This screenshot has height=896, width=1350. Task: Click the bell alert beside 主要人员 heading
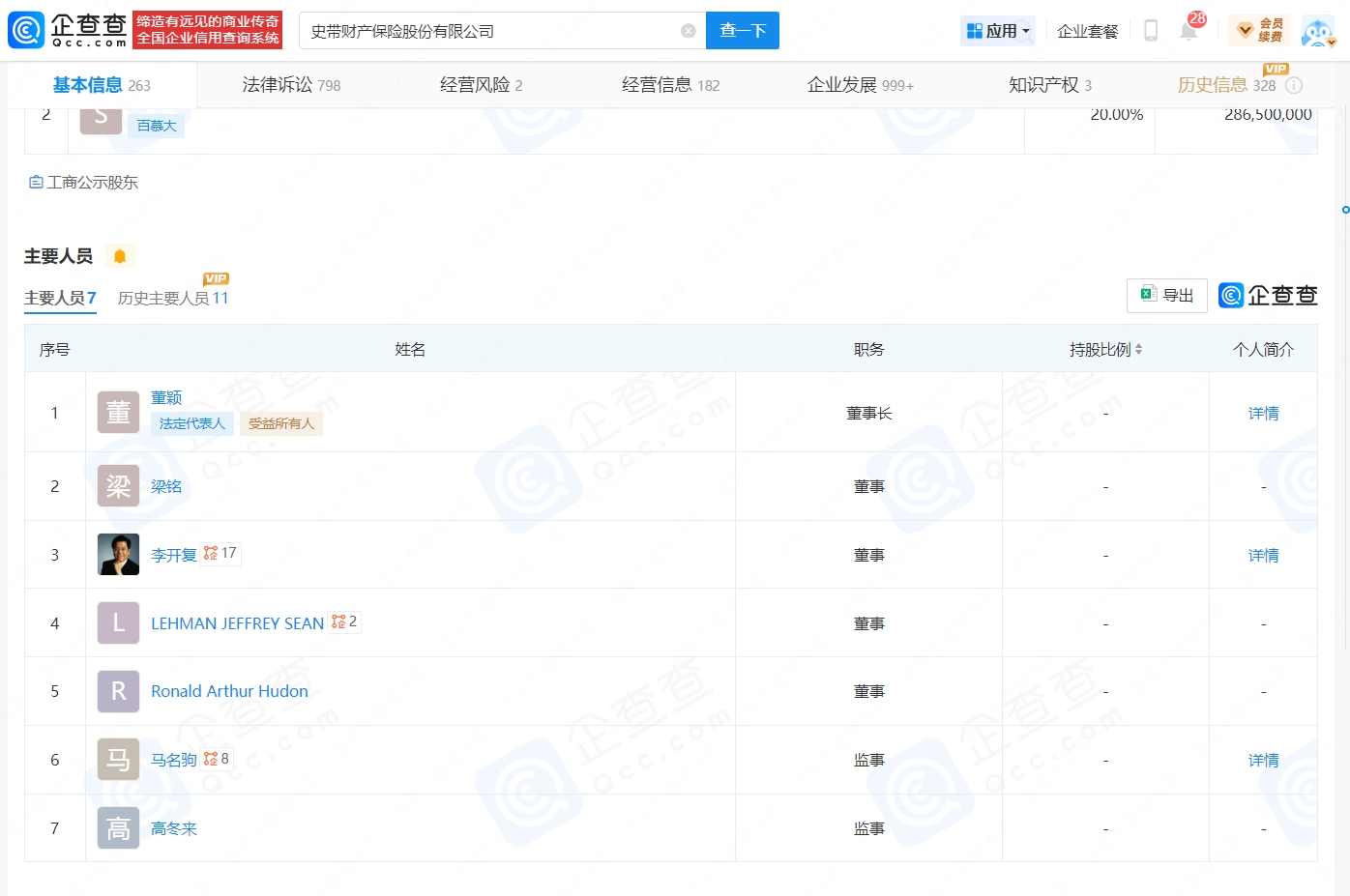[120, 256]
